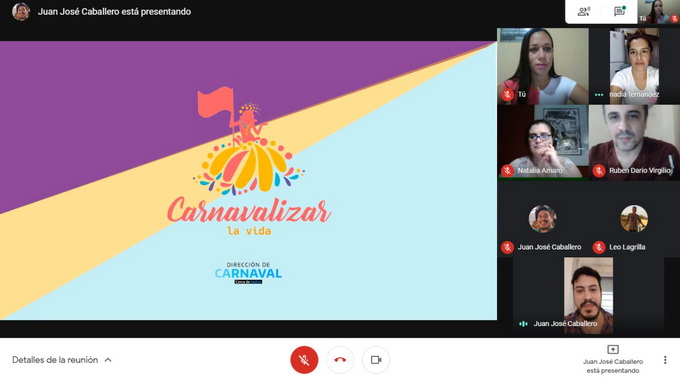Click 'Leo Lagrilla' name label
The height and width of the screenshot is (382, 680).
(x=627, y=247)
